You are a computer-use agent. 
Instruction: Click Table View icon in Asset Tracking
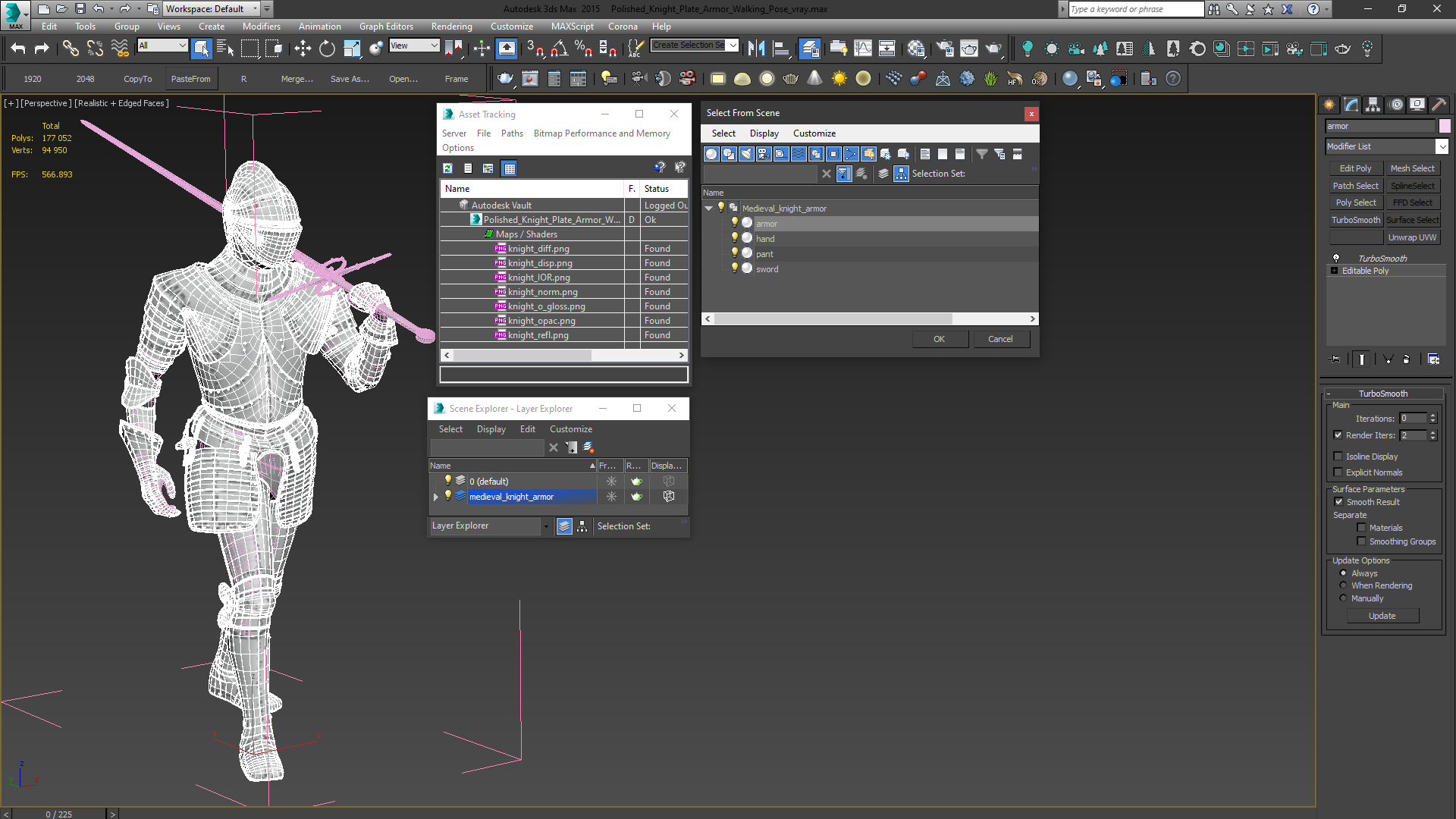click(x=510, y=168)
